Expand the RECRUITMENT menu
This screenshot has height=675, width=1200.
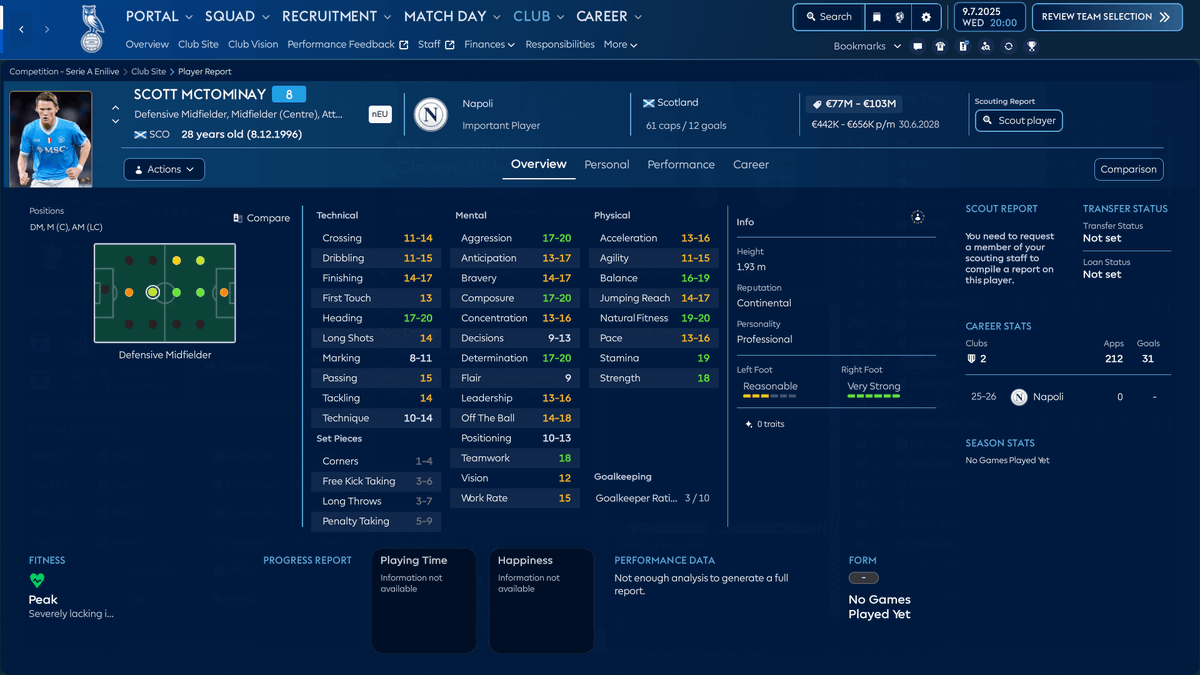pos(337,16)
